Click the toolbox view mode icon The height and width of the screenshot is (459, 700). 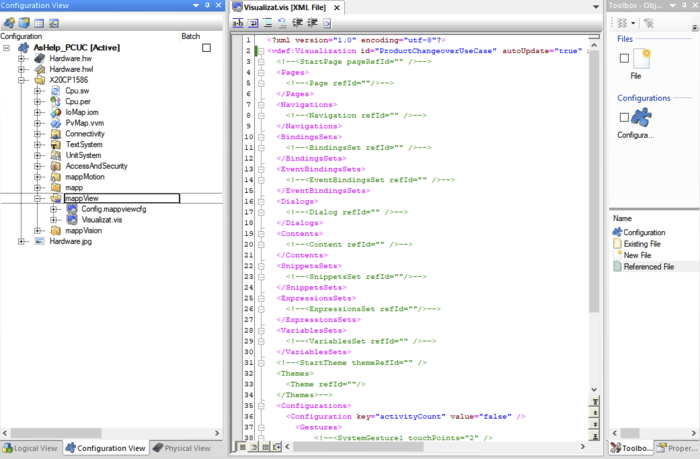(x=622, y=23)
